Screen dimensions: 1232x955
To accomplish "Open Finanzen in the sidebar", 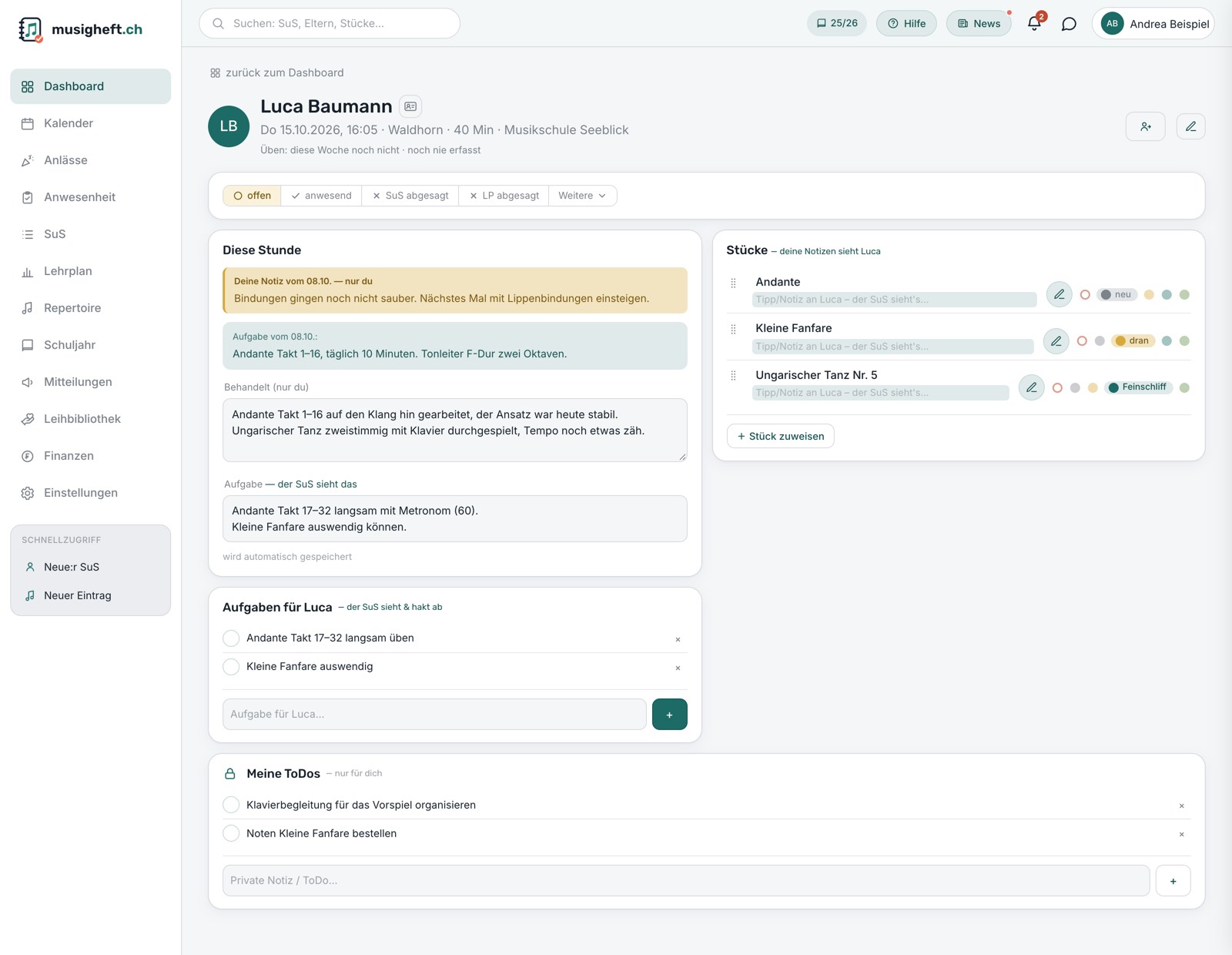I will tap(90, 456).
